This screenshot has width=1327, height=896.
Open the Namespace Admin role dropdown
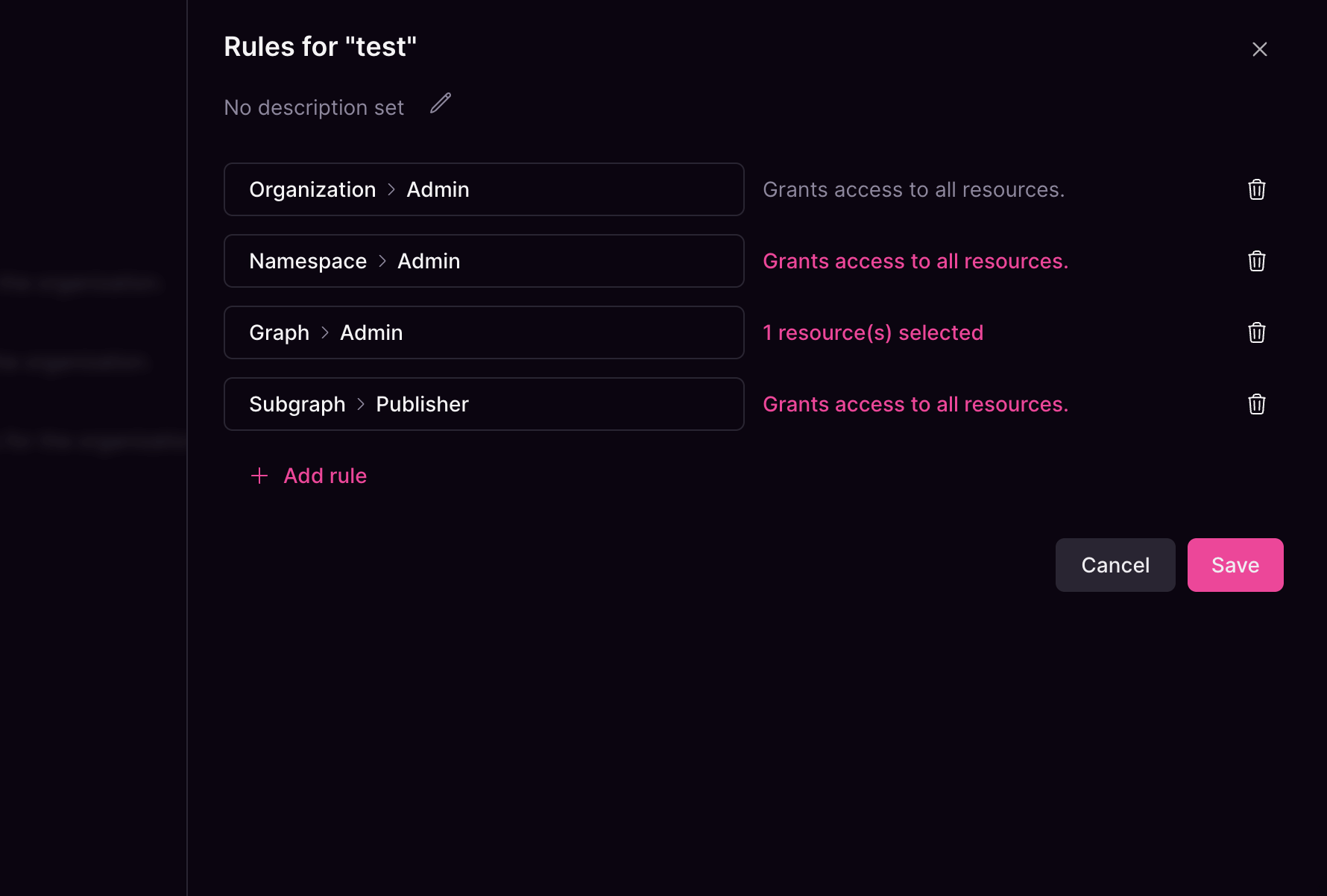(x=429, y=261)
